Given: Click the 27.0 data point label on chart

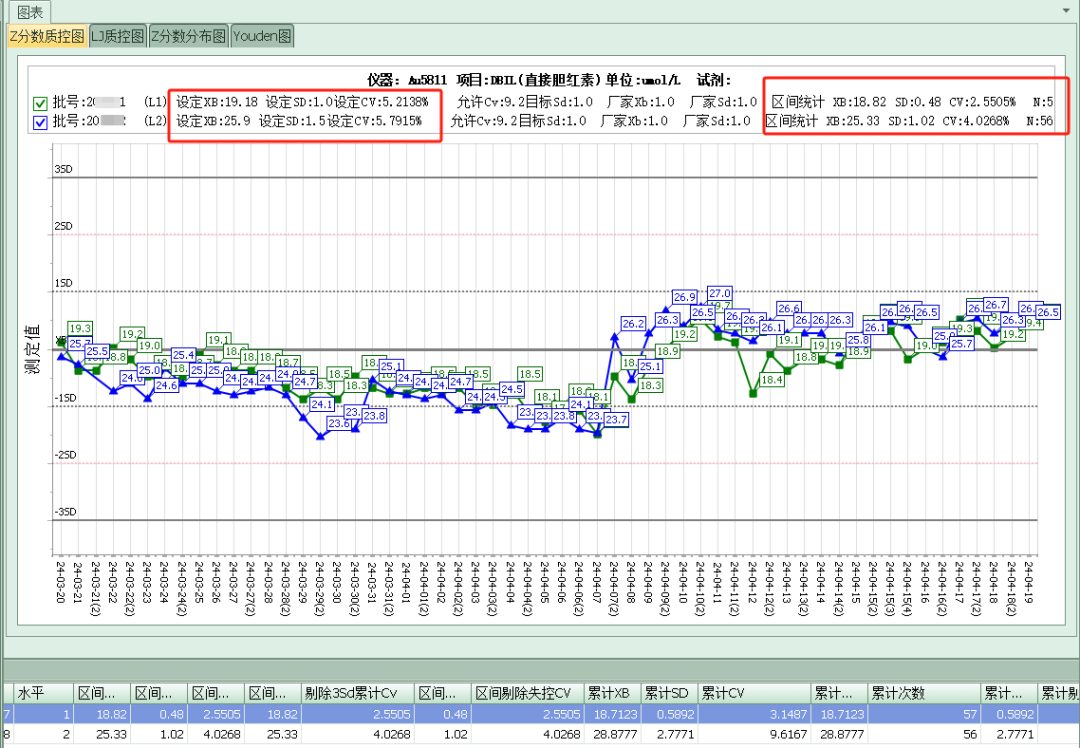Looking at the screenshot, I should [720, 293].
